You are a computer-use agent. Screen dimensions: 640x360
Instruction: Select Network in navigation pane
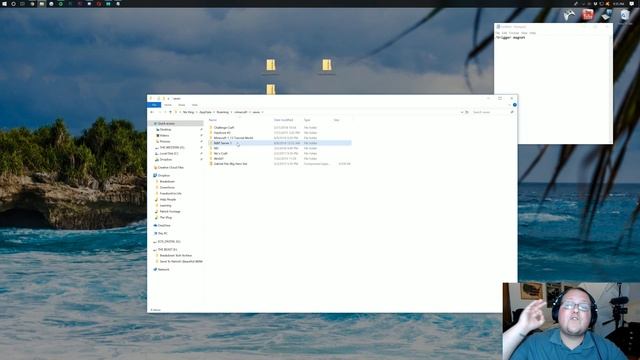tap(163, 269)
